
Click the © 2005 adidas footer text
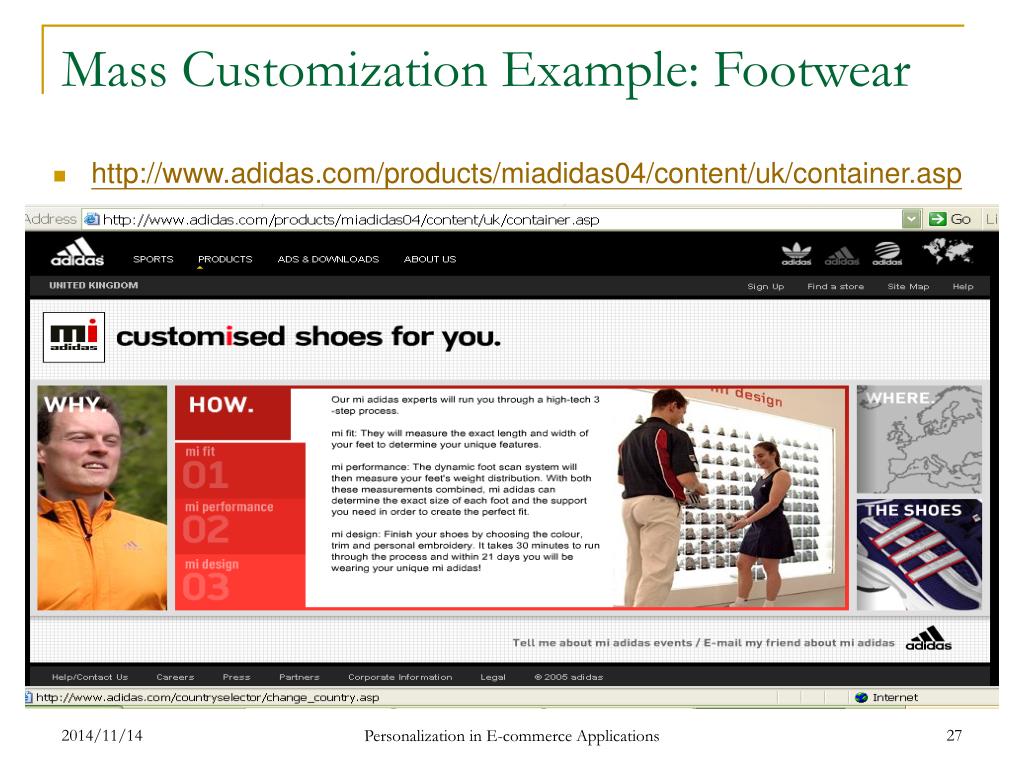568,677
